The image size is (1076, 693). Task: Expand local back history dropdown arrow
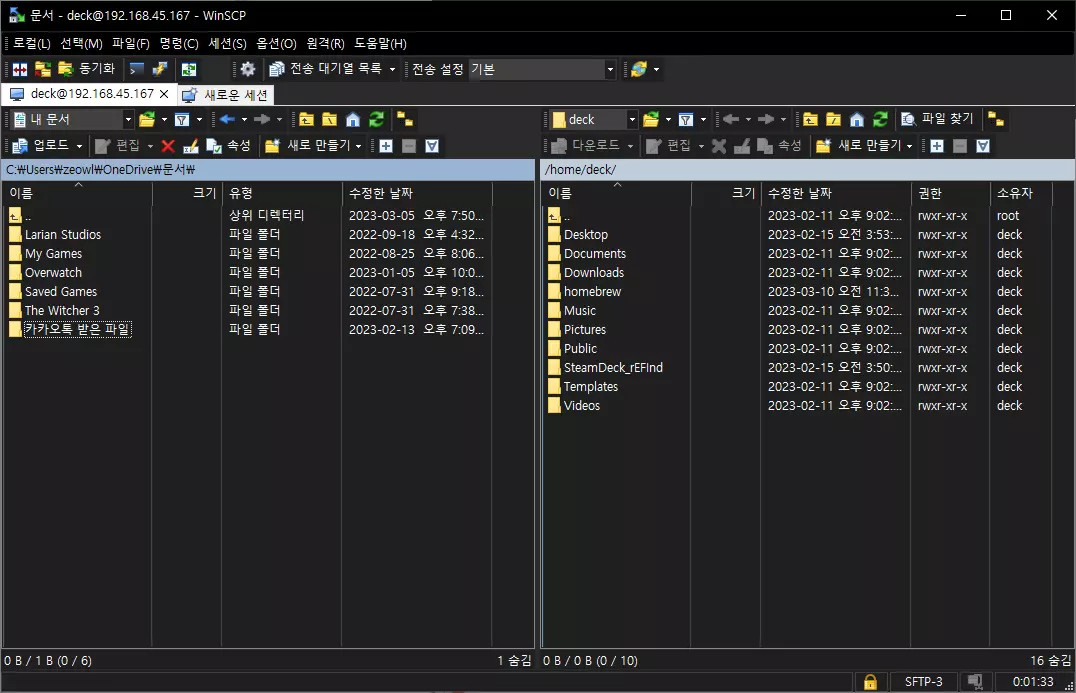[244, 120]
